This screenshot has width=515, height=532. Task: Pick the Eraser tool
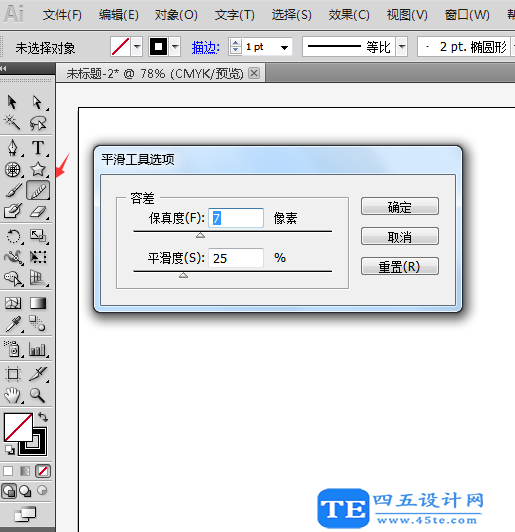click(x=38, y=212)
